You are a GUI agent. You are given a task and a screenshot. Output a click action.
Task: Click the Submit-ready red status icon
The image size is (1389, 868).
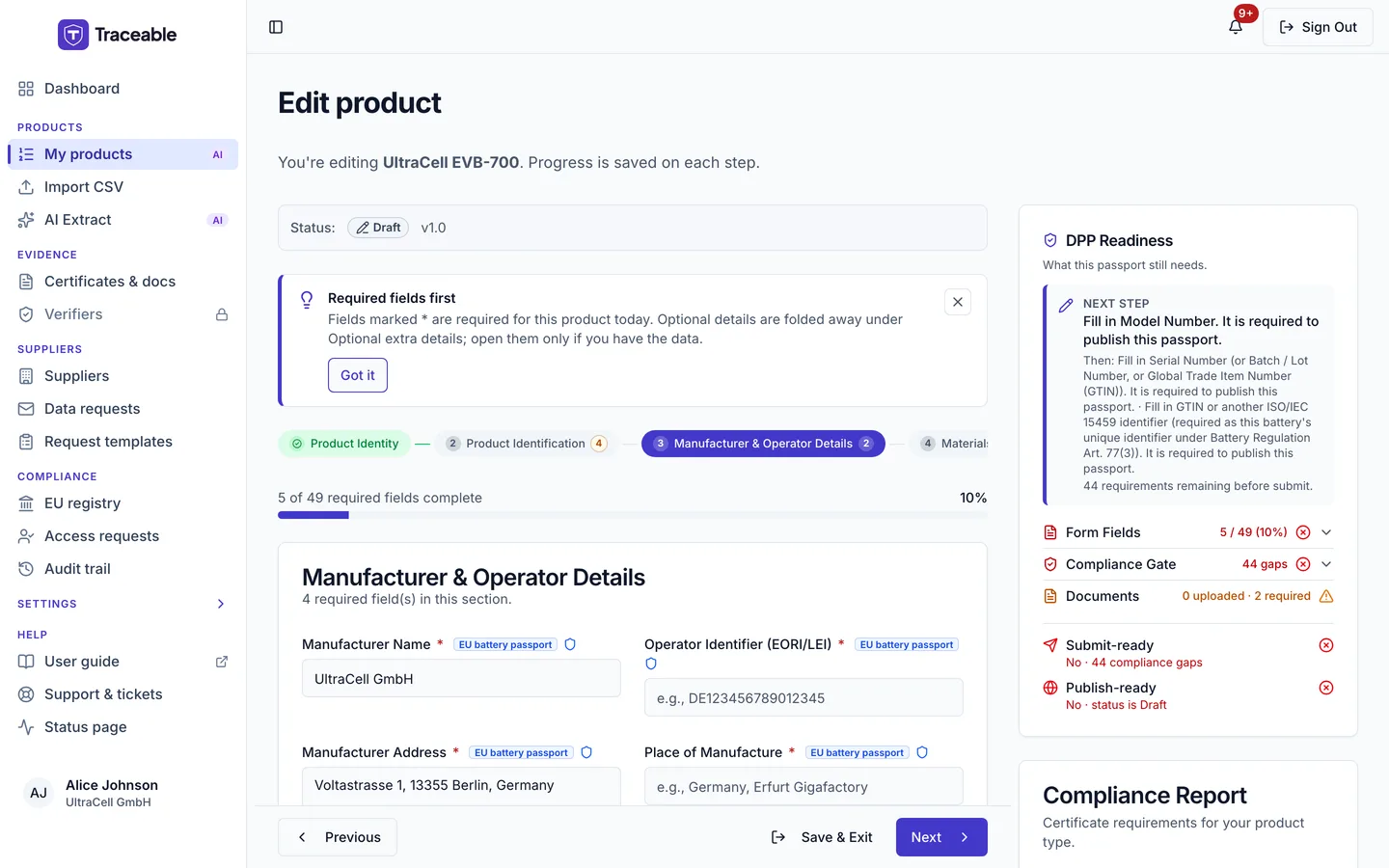1326,645
